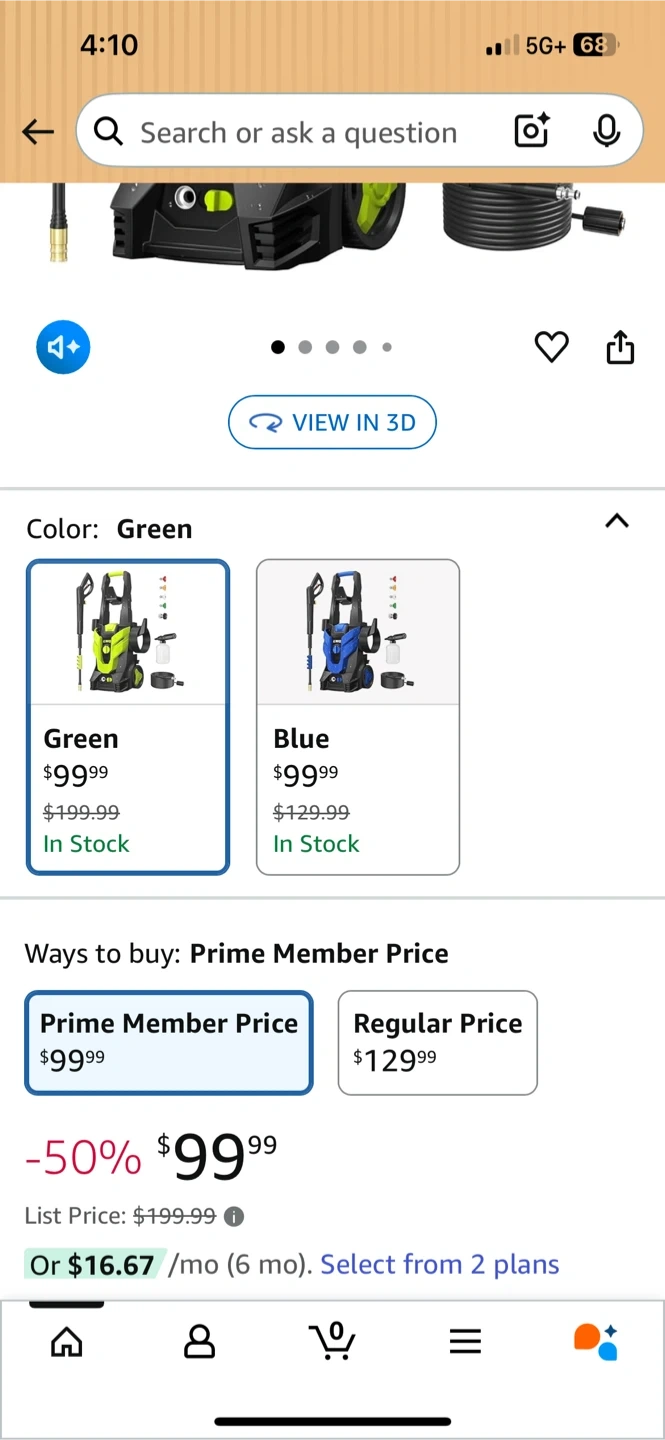Tap the List Price info icon
This screenshot has height=1440, width=665.
234,1216
